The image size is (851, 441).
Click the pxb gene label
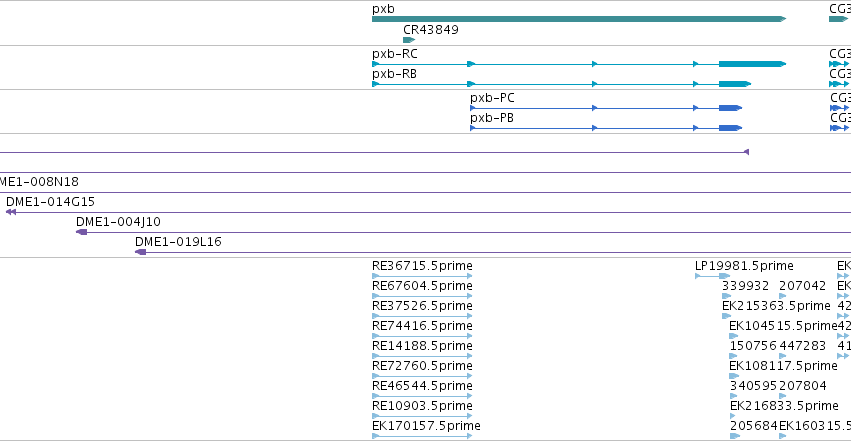pyautogui.click(x=383, y=9)
